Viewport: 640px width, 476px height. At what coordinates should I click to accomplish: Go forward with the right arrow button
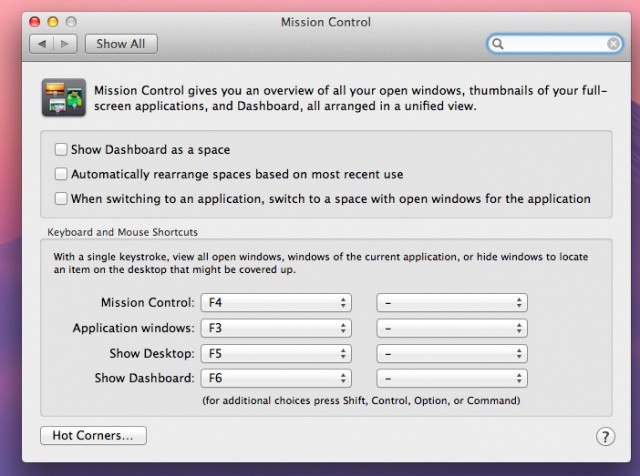click(65, 44)
